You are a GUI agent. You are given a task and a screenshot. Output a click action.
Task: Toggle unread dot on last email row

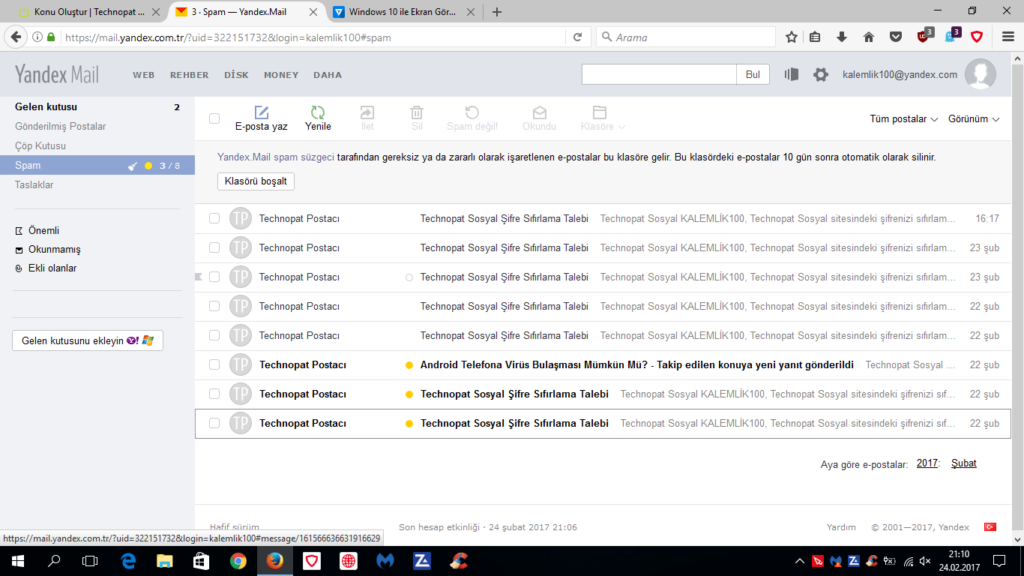pyautogui.click(x=409, y=424)
